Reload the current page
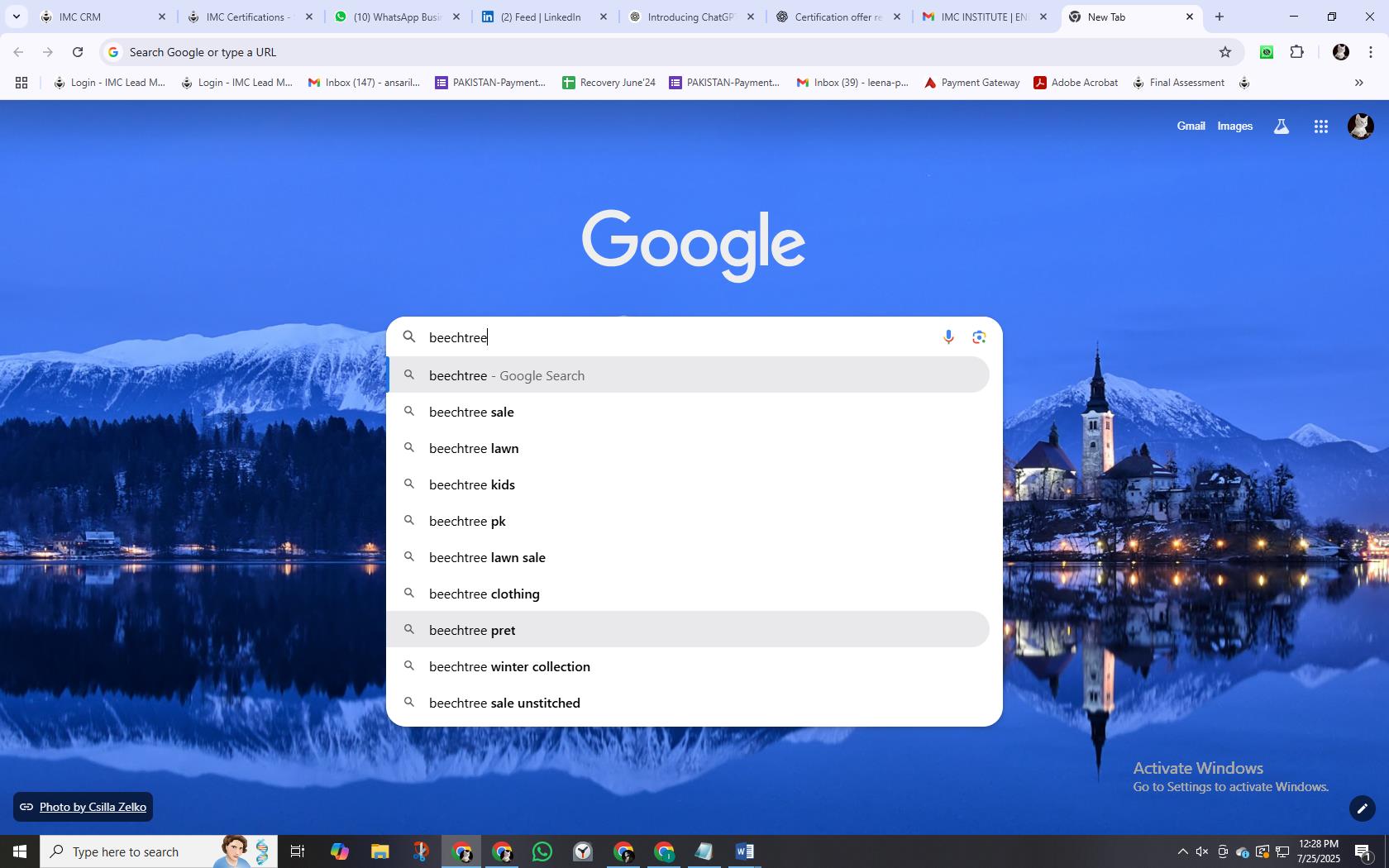The width and height of the screenshot is (1389, 868). (78, 52)
